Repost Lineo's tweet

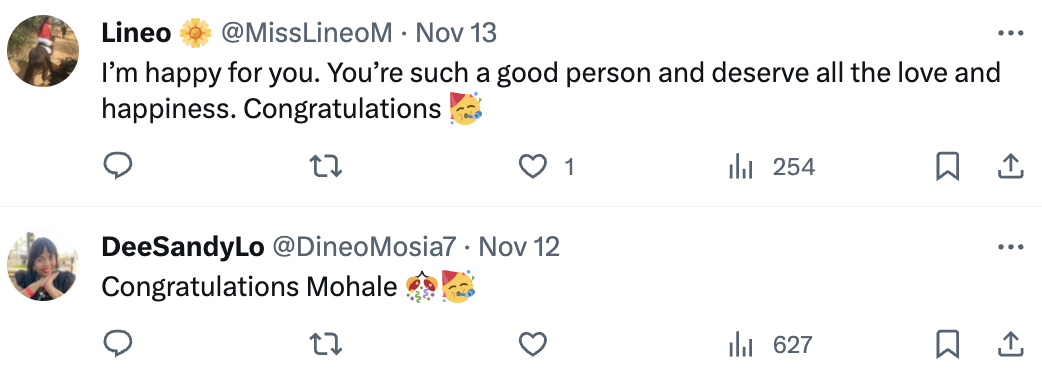326,166
